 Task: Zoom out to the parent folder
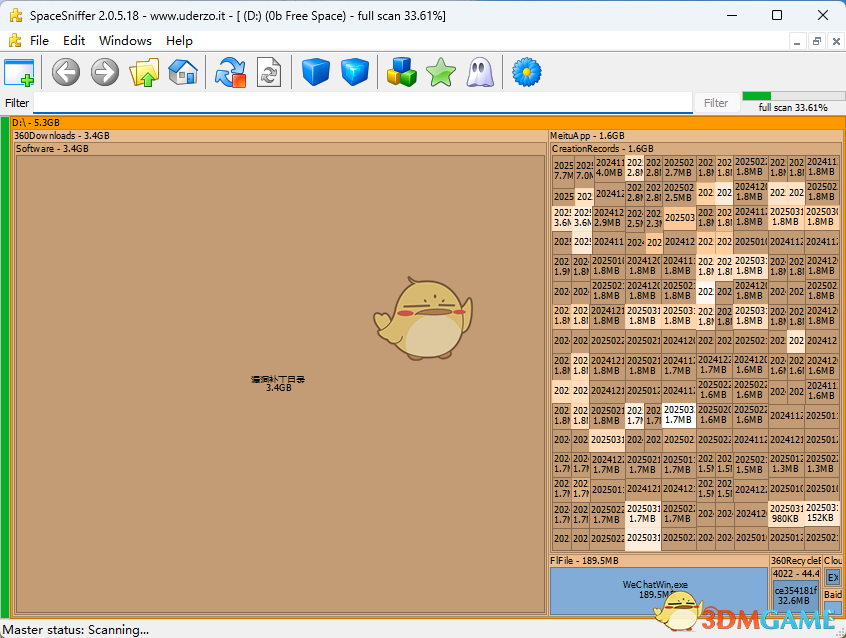point(145,72)
